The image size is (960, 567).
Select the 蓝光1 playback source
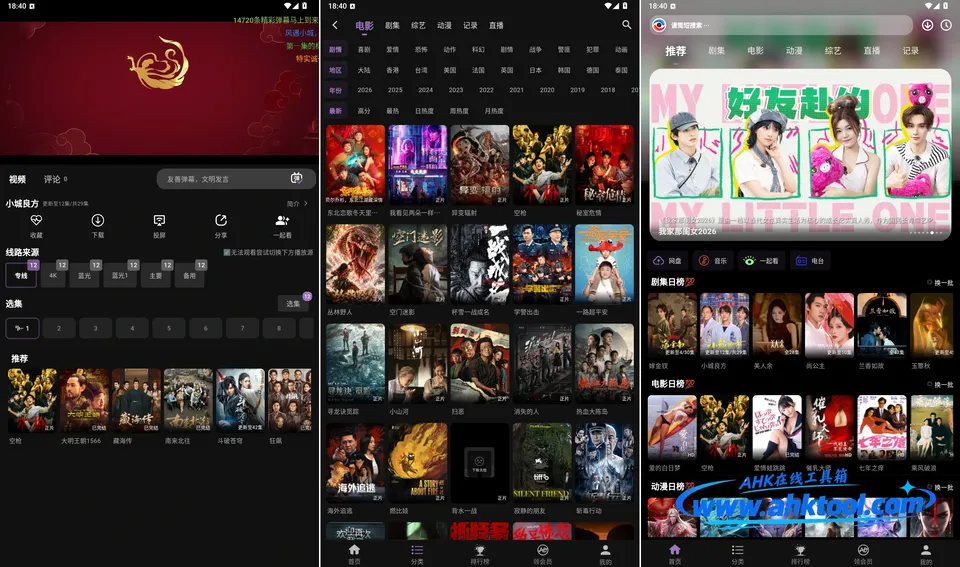[x=120, y=276]
